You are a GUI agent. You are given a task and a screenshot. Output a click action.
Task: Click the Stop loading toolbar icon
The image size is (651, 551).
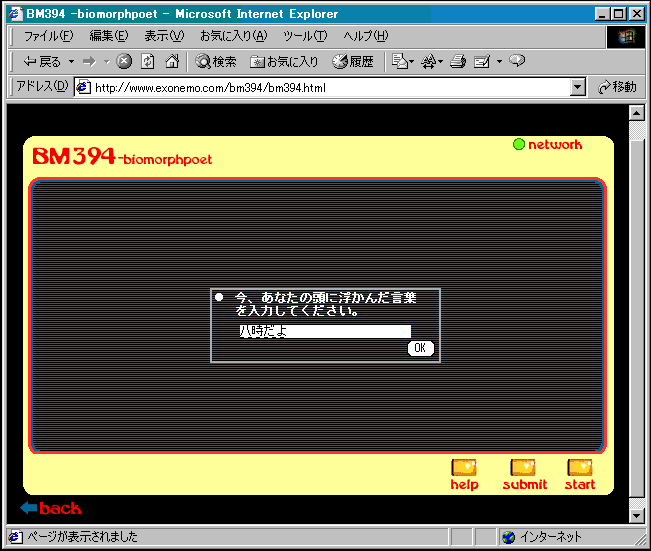(x=124, y=62)
